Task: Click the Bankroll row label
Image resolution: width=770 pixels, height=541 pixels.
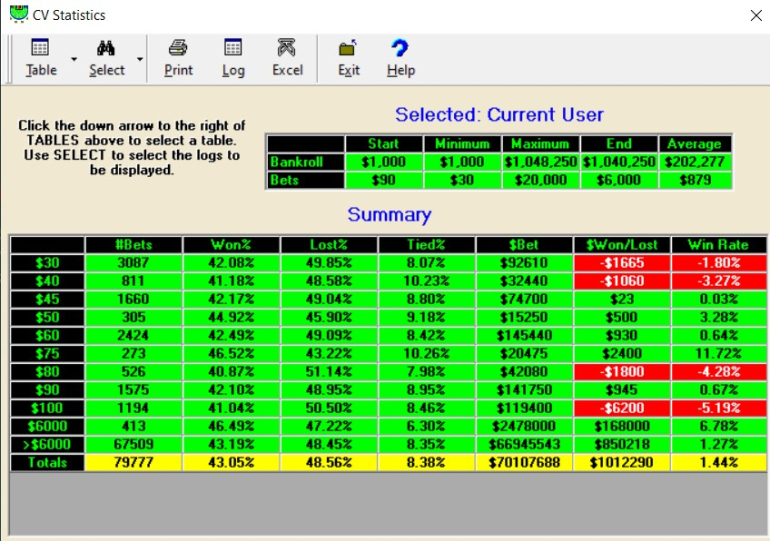Action: pyautogui.click(x=305, y=162)
